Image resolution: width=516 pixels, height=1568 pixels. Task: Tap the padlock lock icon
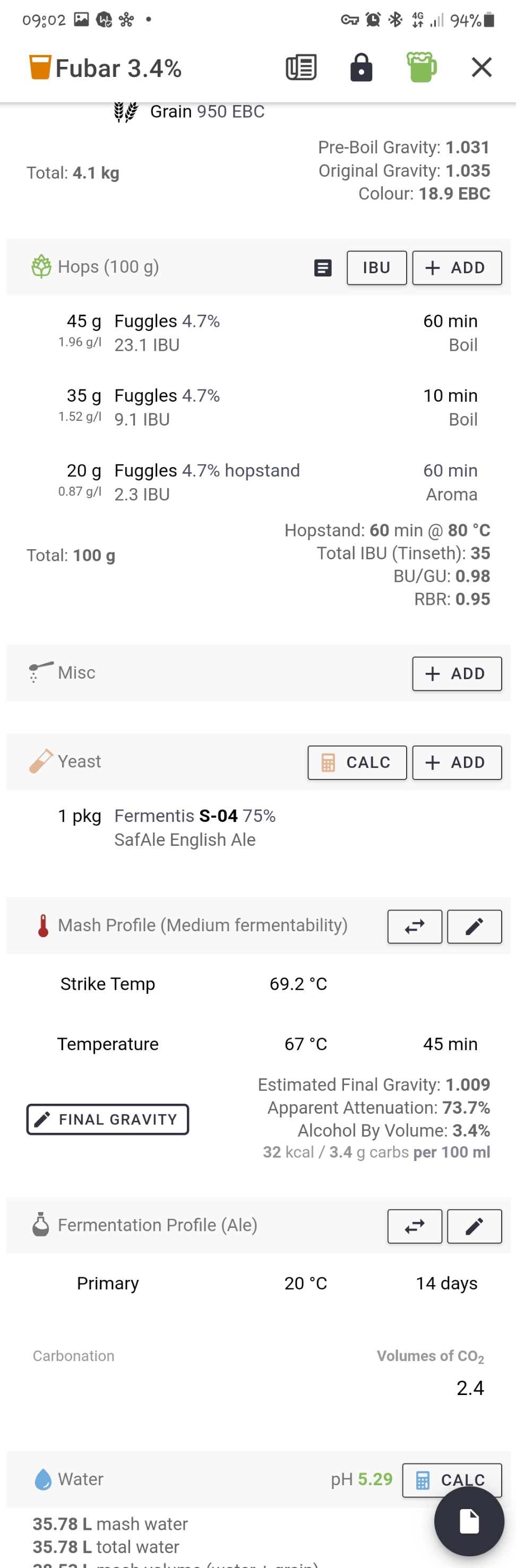[362, 67]
